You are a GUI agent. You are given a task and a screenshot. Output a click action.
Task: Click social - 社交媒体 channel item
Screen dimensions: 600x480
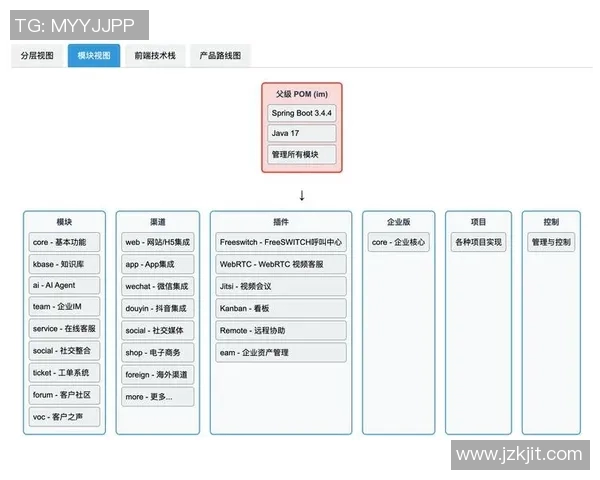(158, 330)
